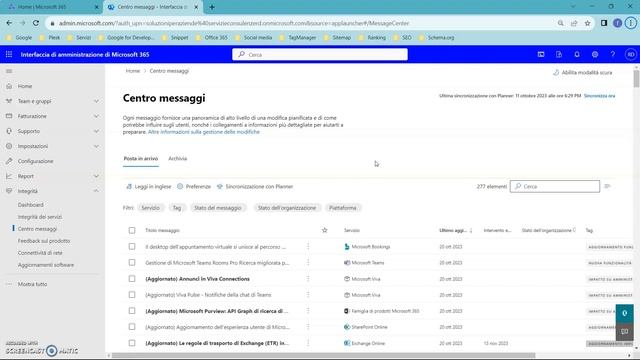Image resolution: width=640 pixels, height=360 pixels.
Task: Open more actions for Viva Pulse message
Action: 308,295
